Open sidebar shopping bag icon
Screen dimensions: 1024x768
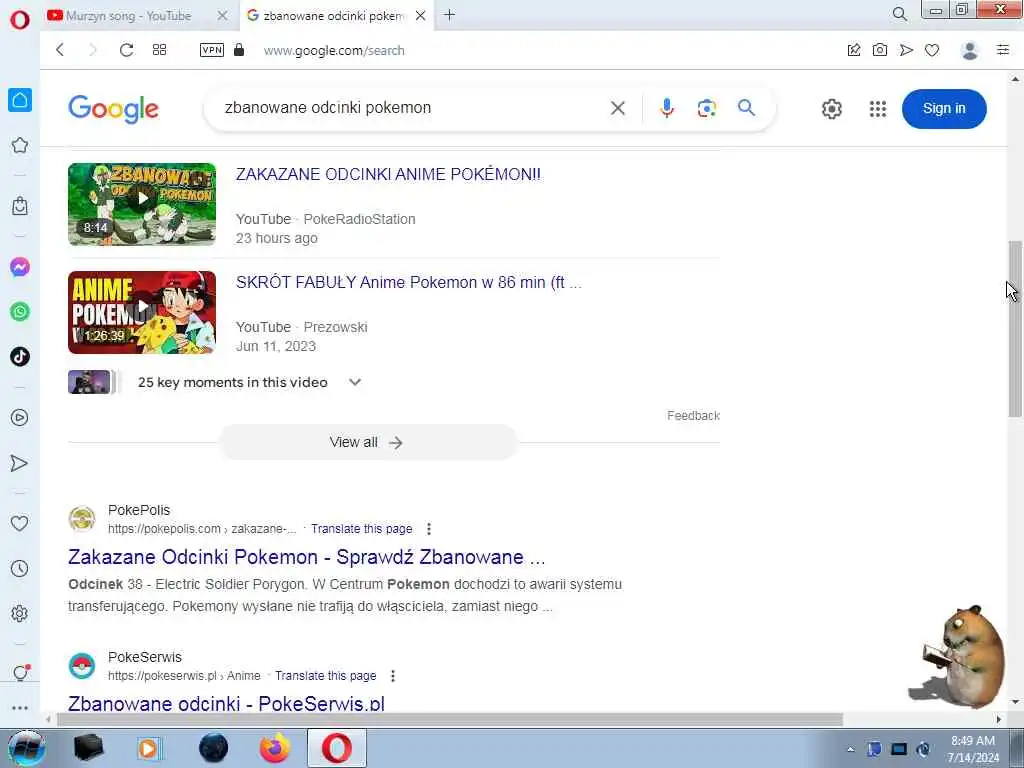[20, 206]
